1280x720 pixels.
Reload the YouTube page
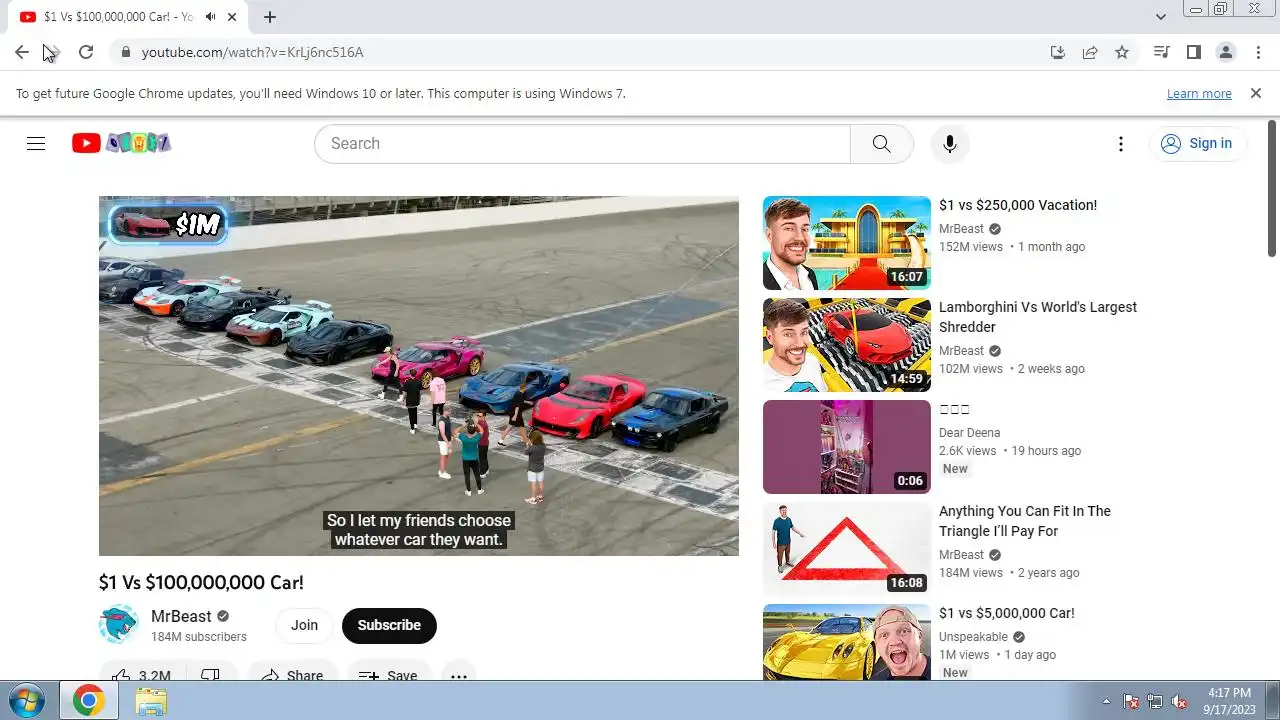click(x=86, y=52)
